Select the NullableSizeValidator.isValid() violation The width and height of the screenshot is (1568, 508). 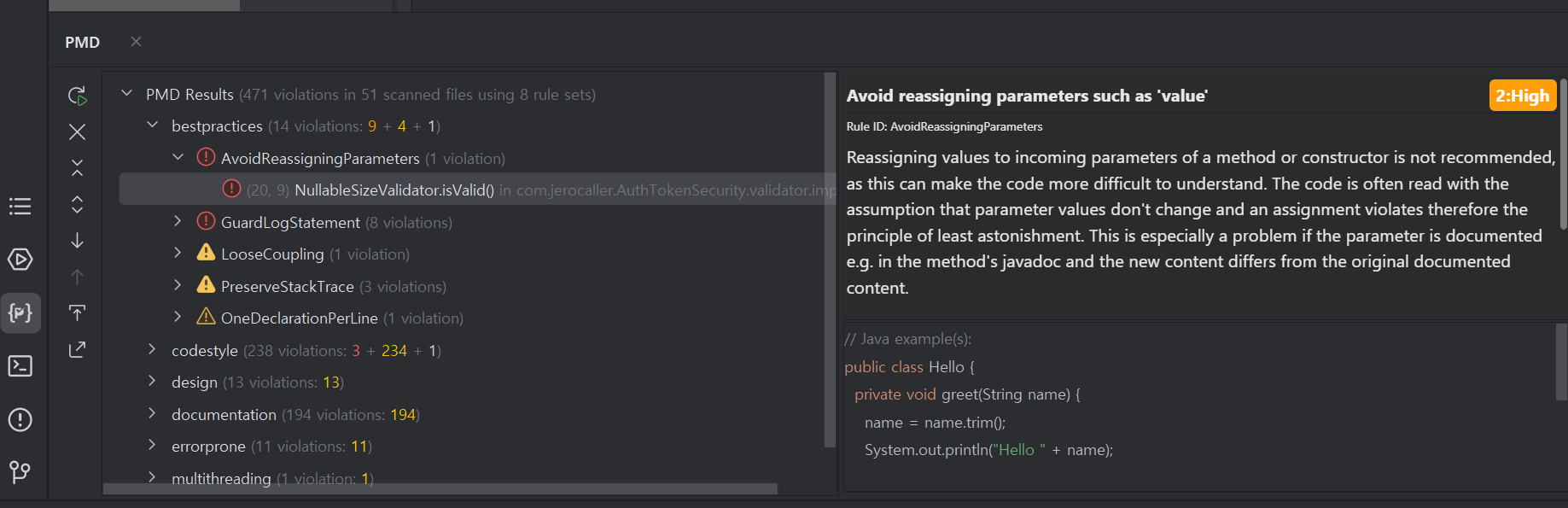point(393,190)
